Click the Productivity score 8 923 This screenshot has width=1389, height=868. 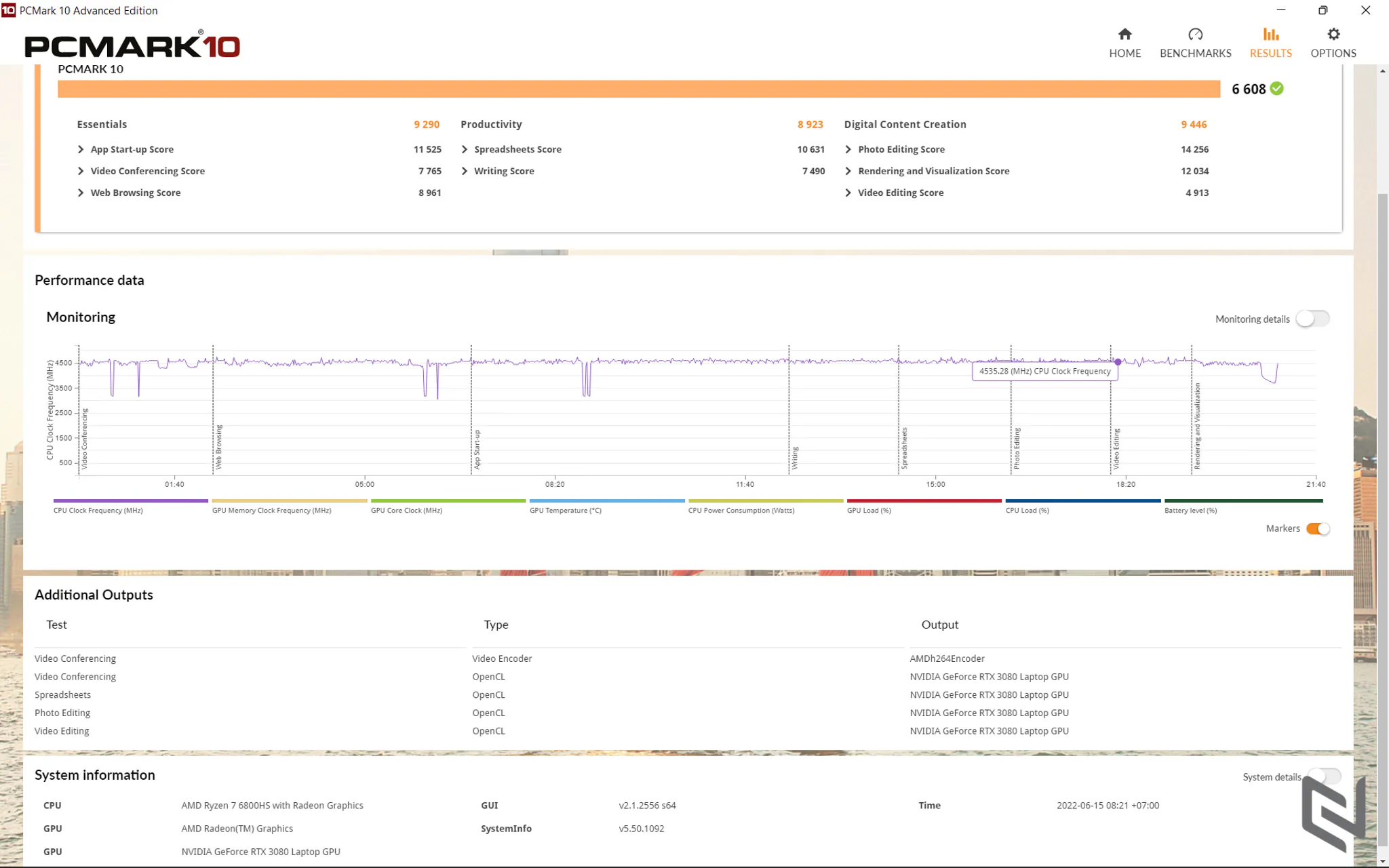810,124
